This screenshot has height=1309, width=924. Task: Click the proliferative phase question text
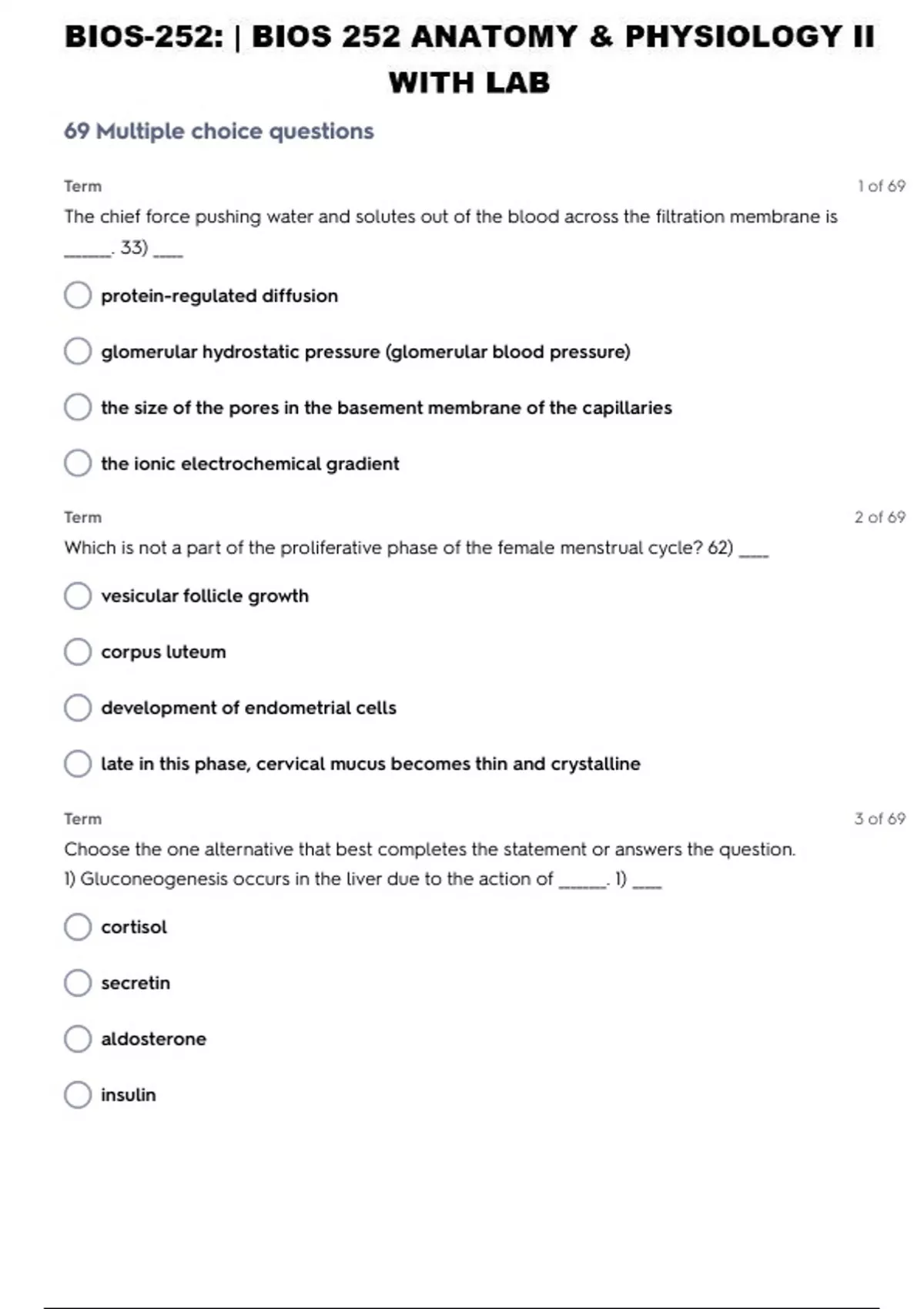click(x=398, y=548)
